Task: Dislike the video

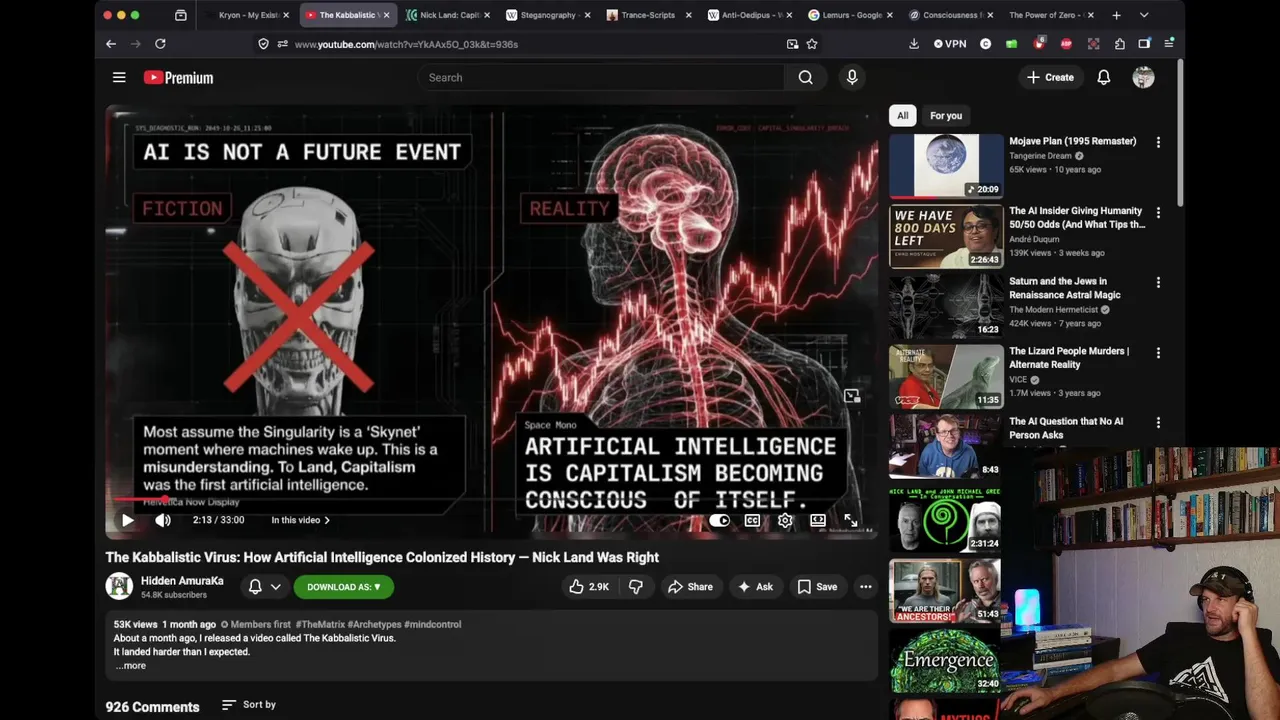Action: (x=636, y=587)
